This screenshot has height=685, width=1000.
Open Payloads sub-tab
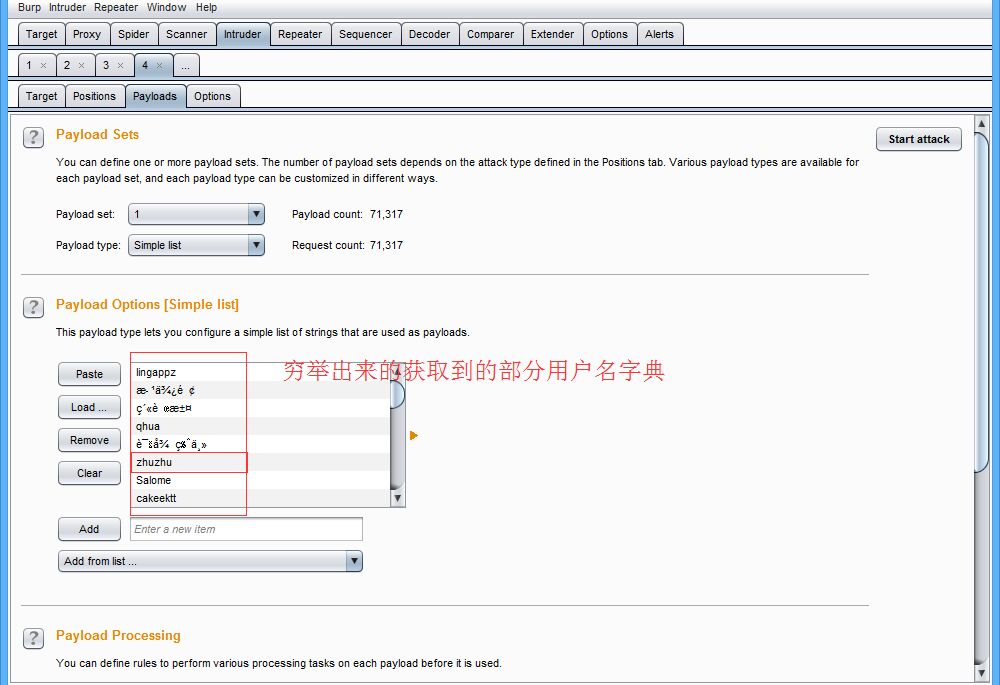155,96
